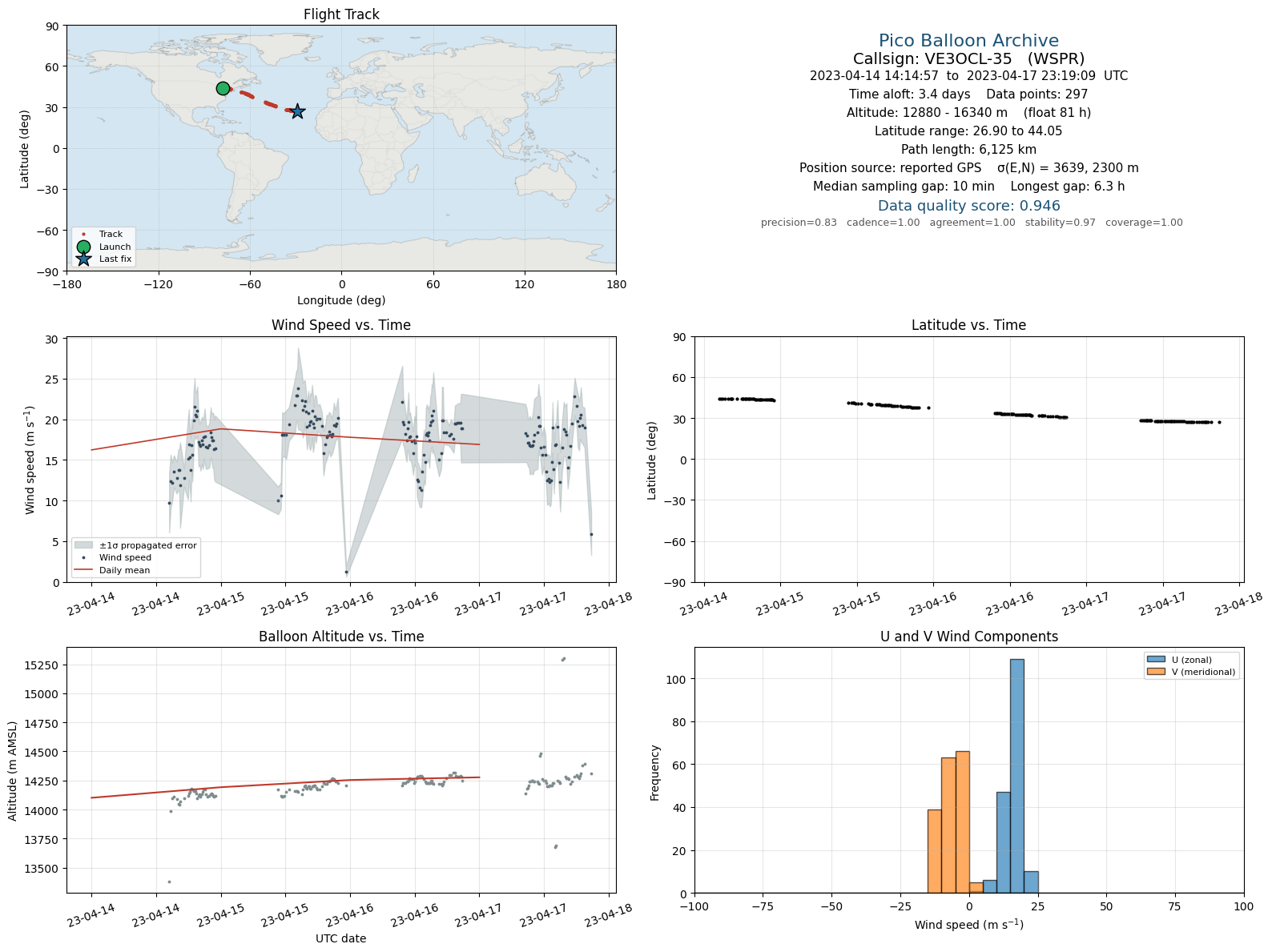The image size is (1272, 952).
Task: Click the "Longitude (deg)" axis label
Action: pyautogui.click(x=341, y=300)
